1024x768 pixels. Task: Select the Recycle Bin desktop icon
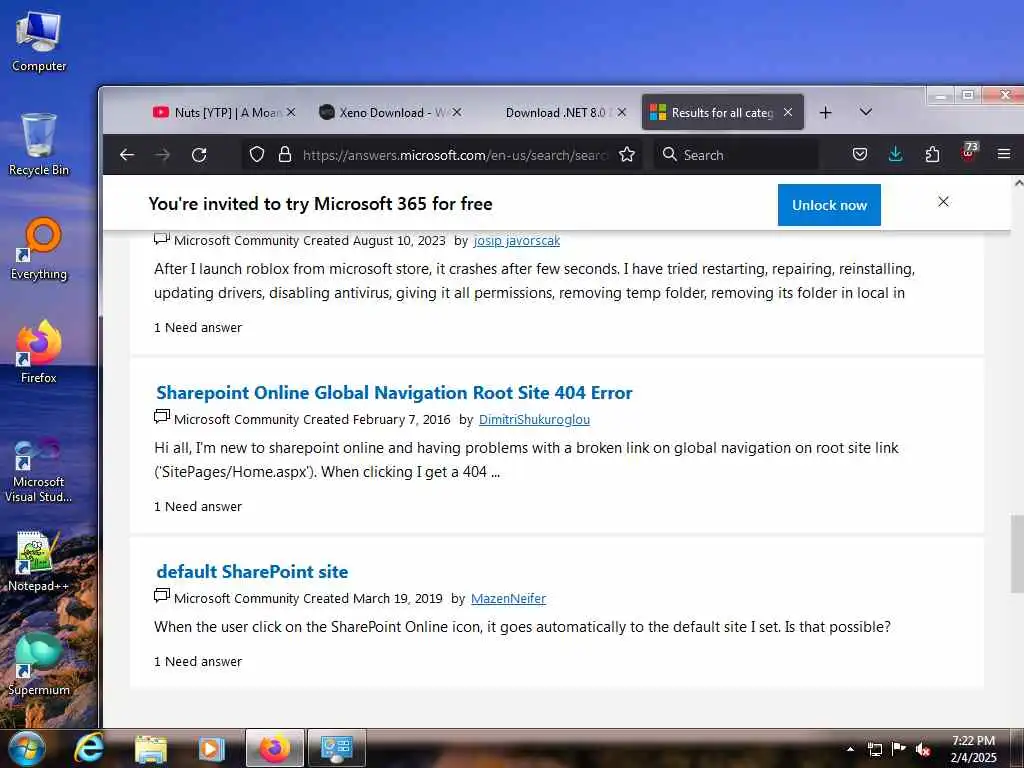39,145
